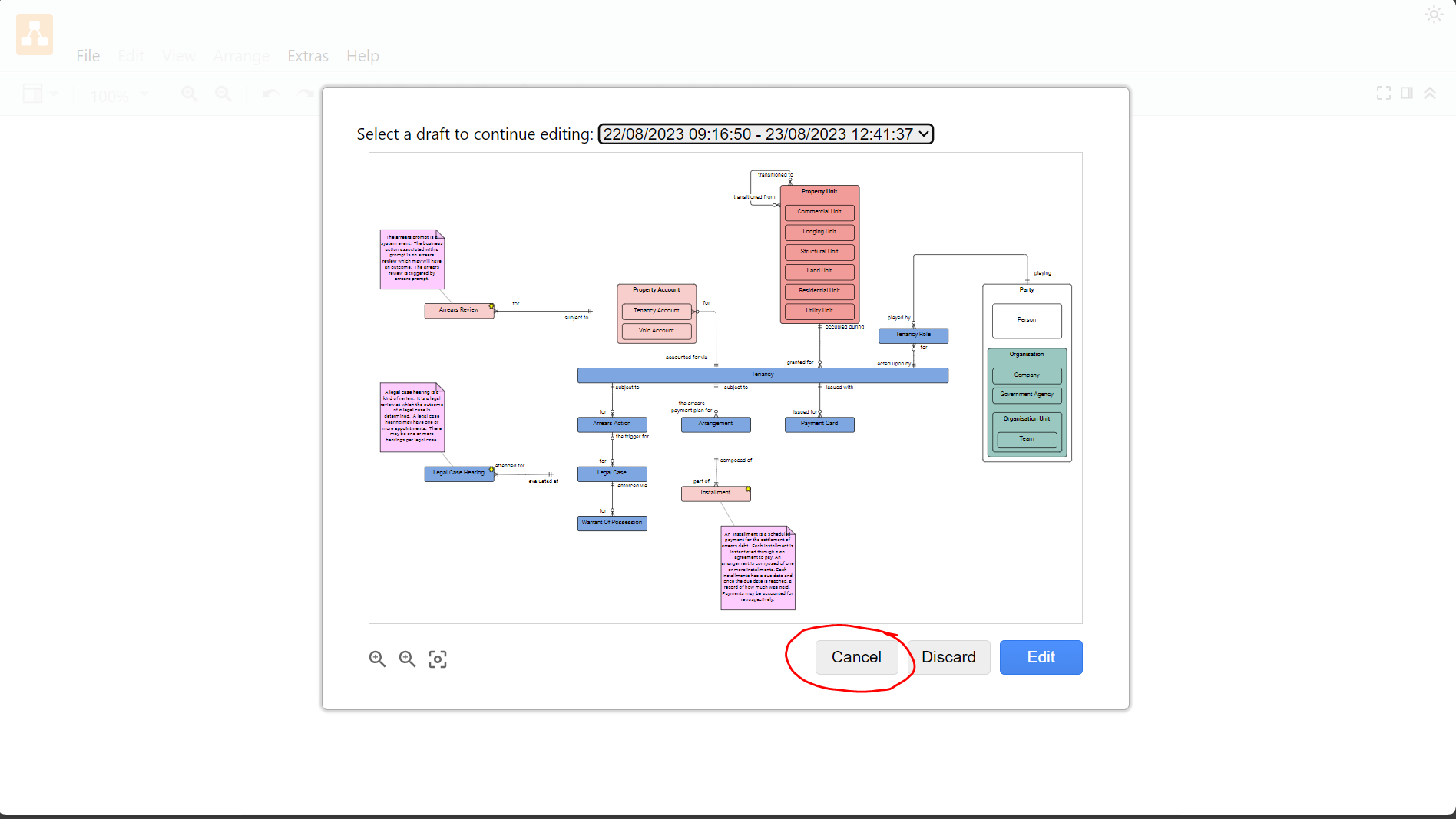Screen dimensions: 1456x819
Task: Click the Cancel button
Action: 856,657
